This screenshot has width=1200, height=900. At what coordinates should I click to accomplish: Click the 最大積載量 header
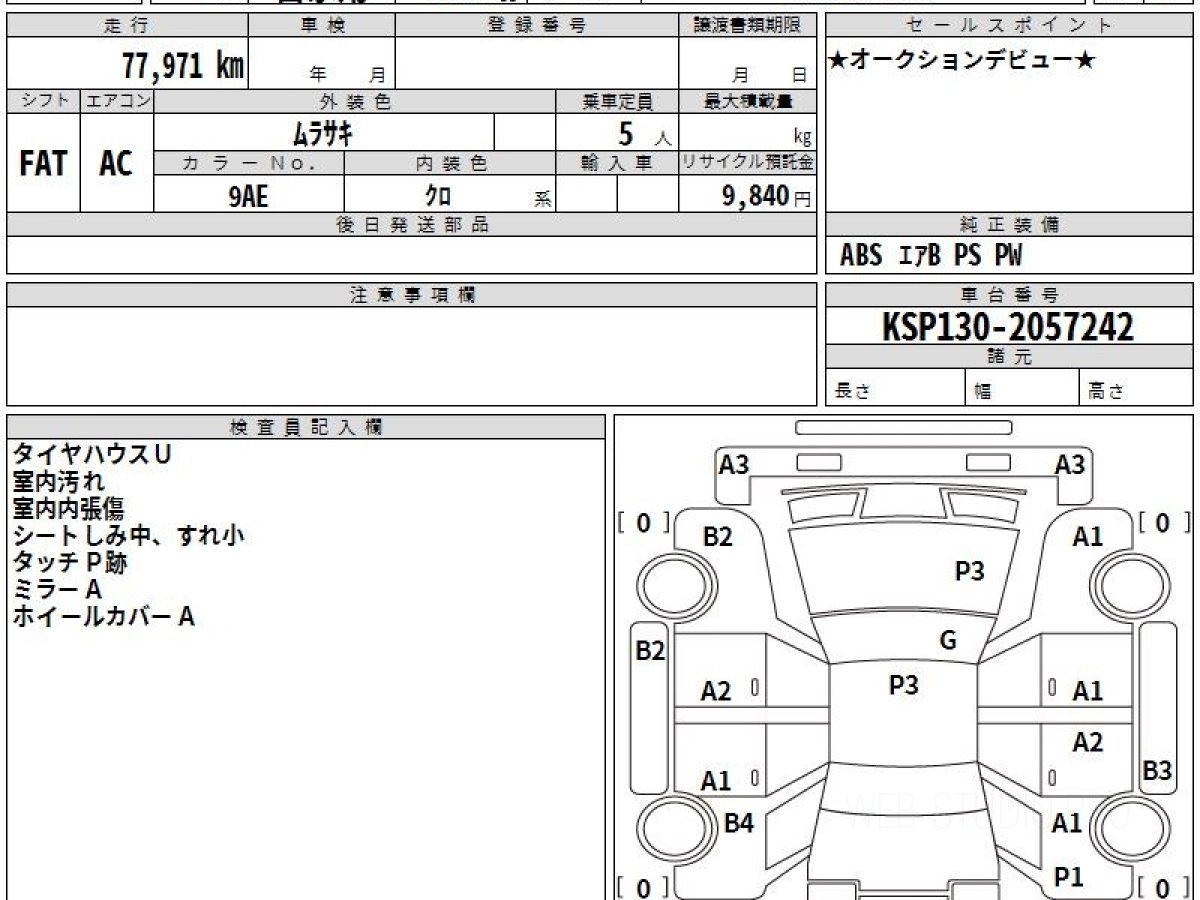[x=747, y=101]
